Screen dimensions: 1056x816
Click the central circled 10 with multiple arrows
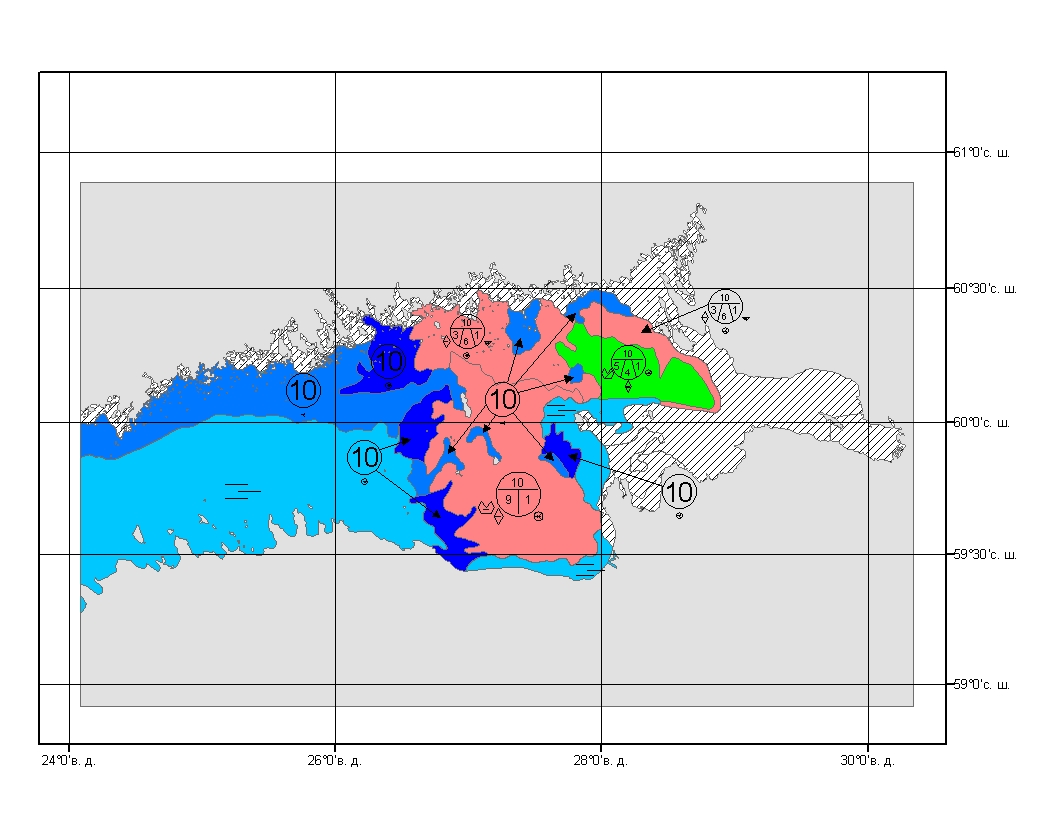503,400
